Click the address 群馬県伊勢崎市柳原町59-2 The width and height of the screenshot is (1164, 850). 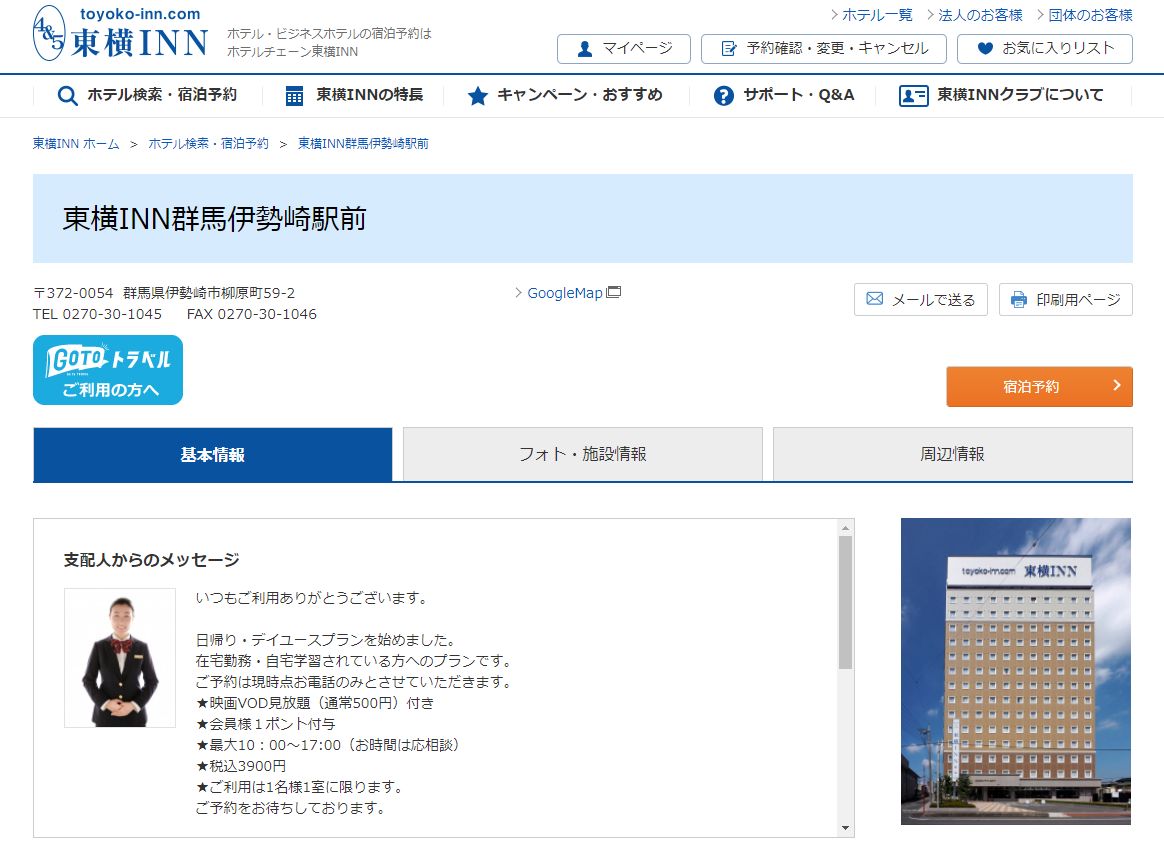click(x=209, y=293)
